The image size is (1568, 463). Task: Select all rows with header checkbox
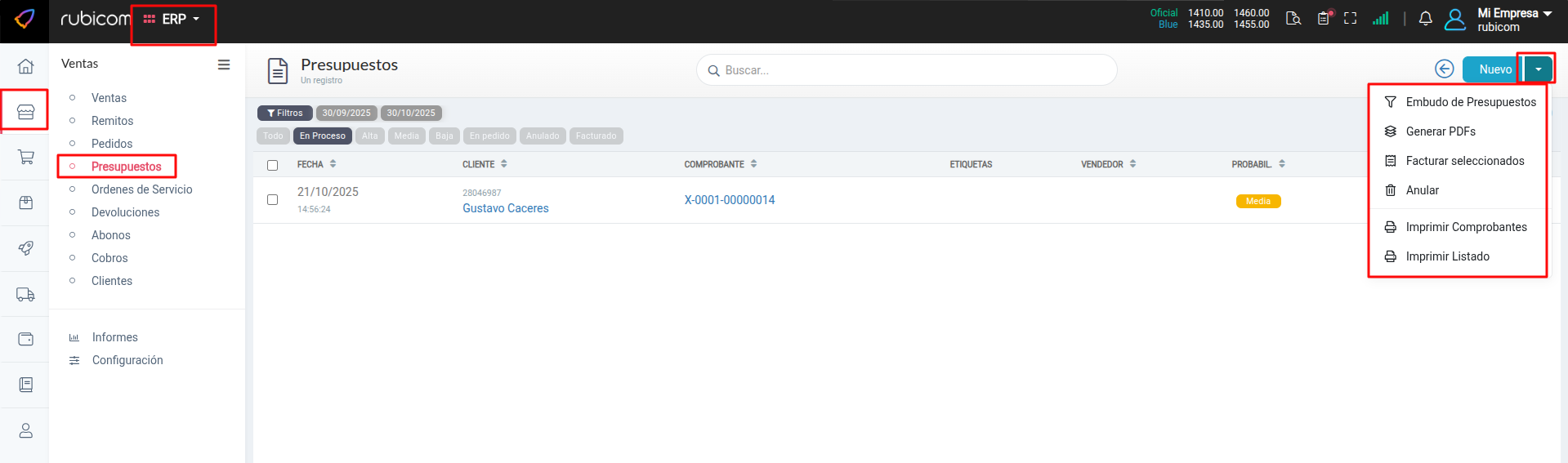click(273, 165)
